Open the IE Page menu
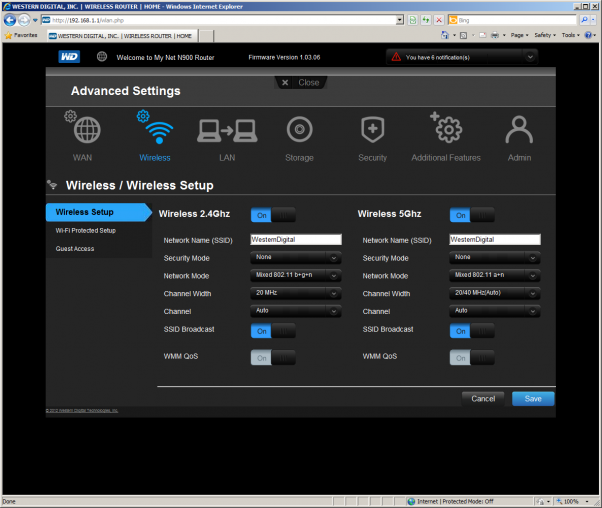 coord(519,35)
